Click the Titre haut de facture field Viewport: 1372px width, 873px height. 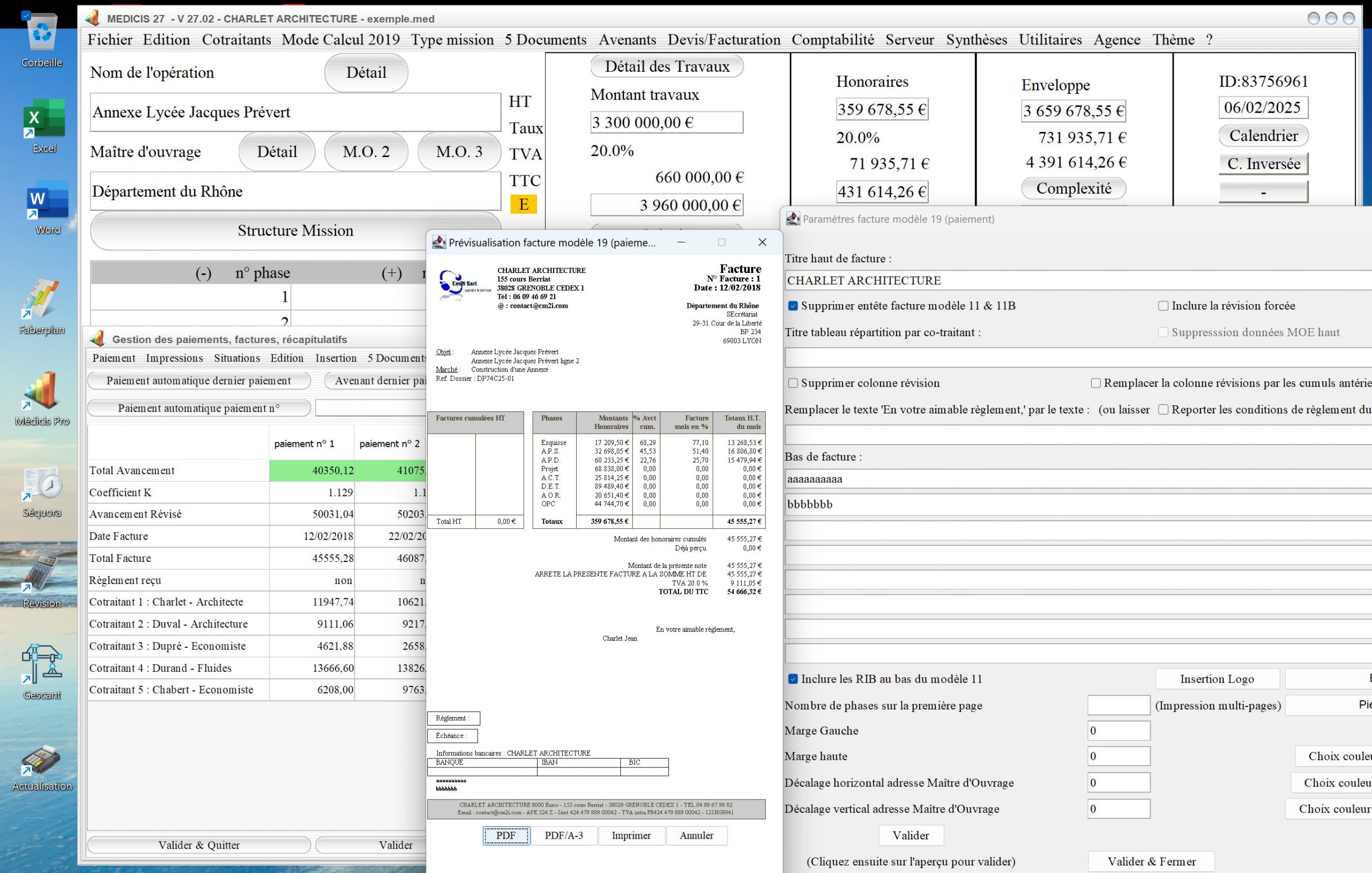[1078, 280]
